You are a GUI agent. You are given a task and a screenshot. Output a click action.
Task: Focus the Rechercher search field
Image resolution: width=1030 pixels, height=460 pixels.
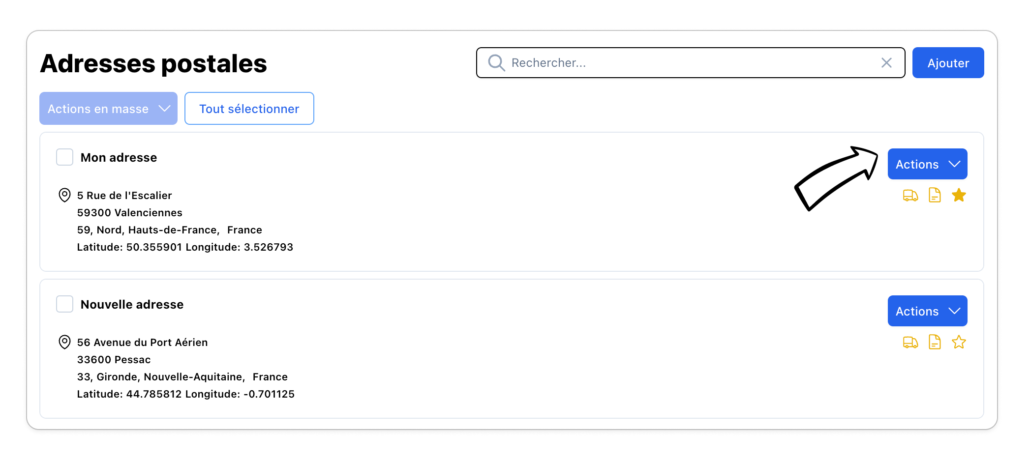coord(690,63)
